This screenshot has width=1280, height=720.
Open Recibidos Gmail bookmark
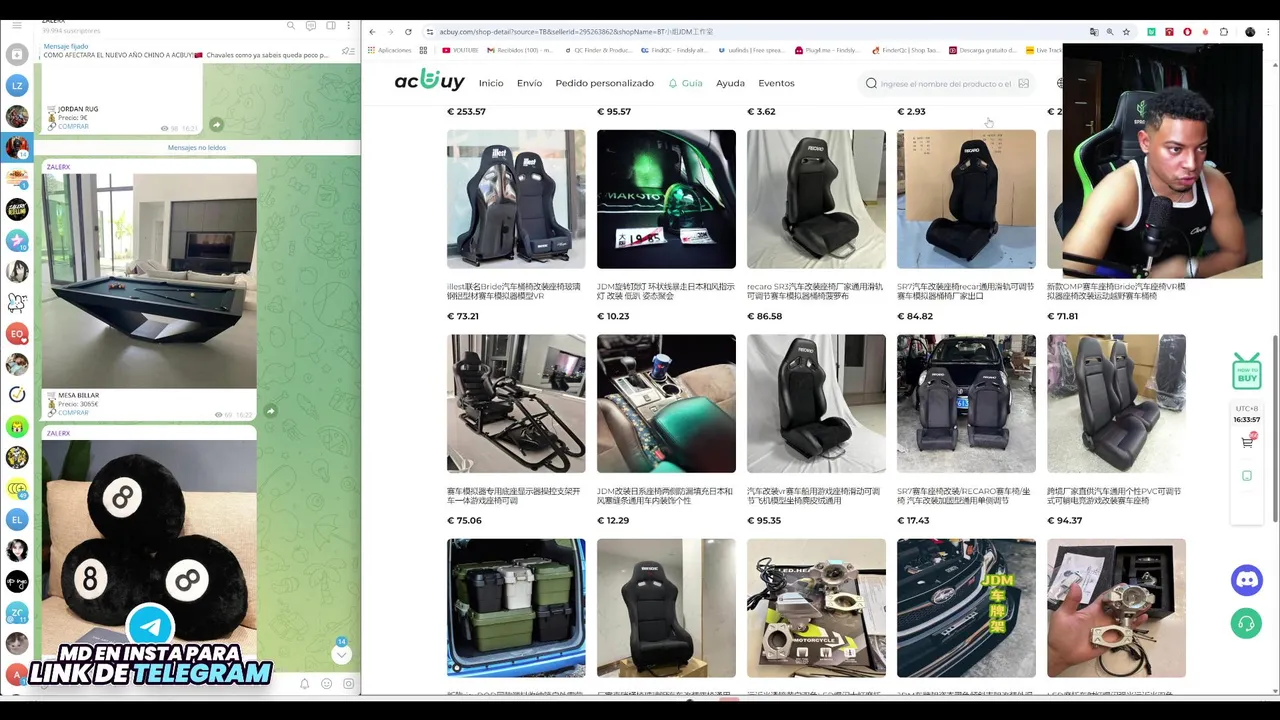point(519,50)
